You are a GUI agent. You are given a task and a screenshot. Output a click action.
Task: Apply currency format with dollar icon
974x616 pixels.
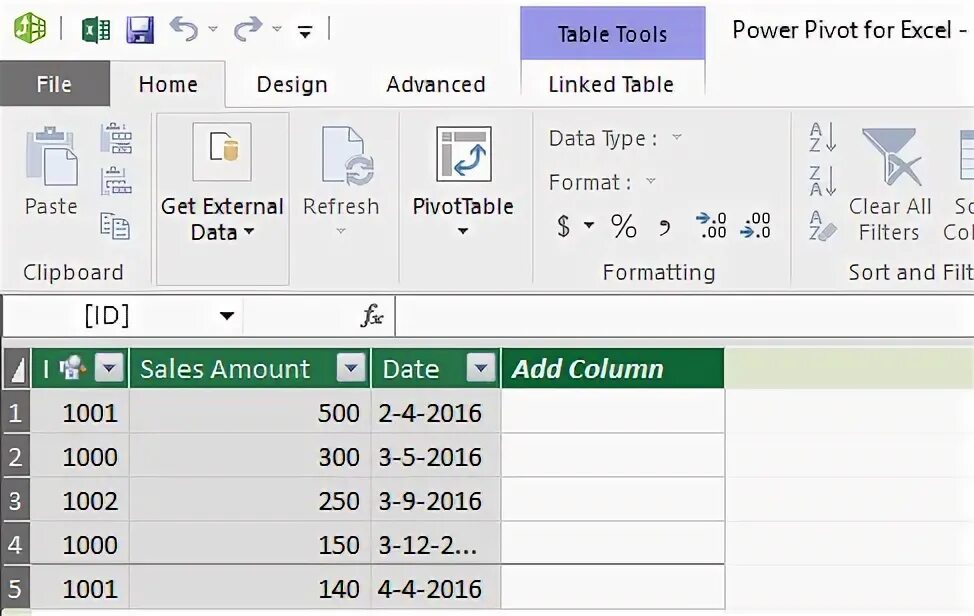[x=563, y=226]
